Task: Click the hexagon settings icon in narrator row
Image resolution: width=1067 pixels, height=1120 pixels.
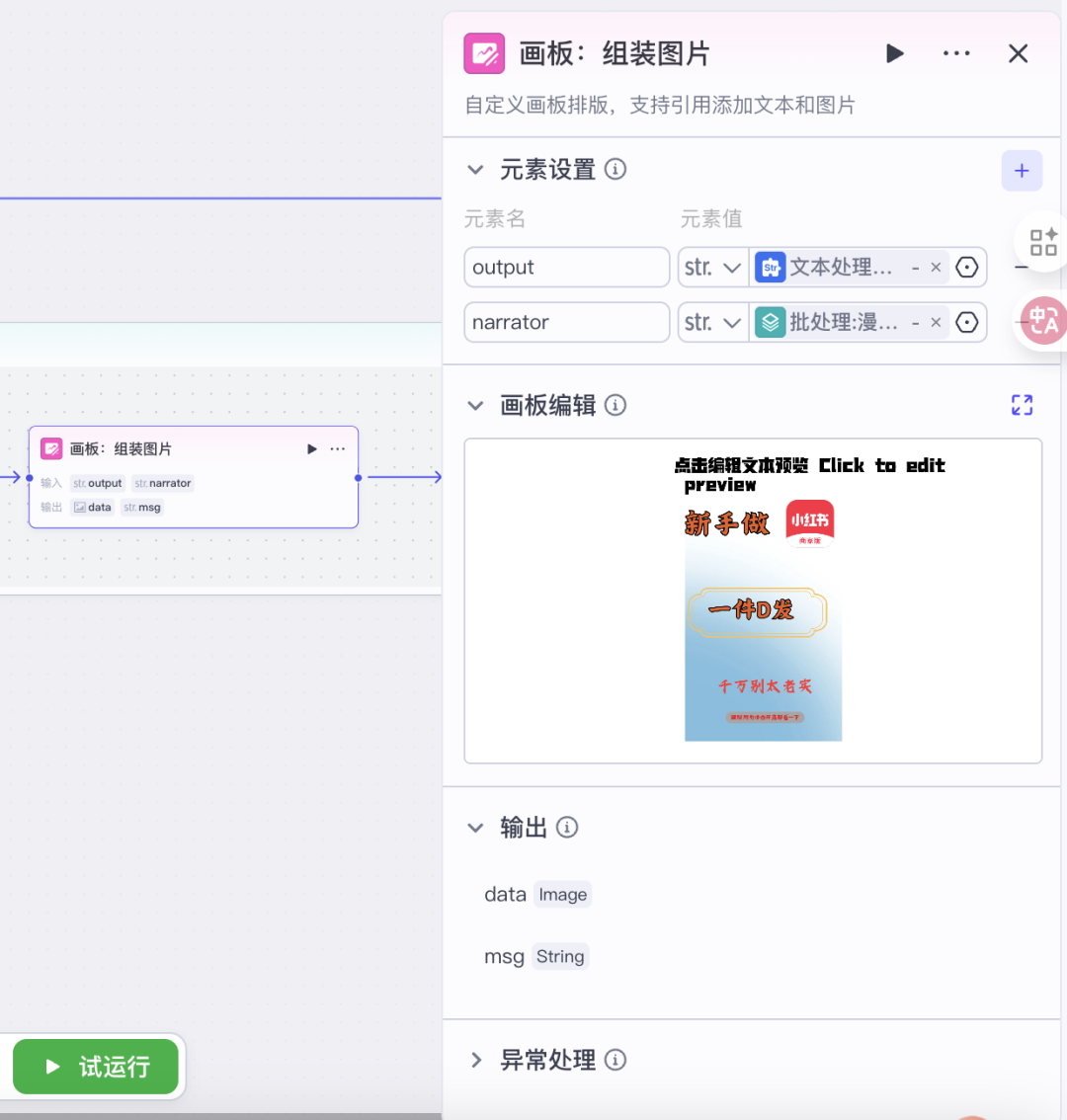Action: 967,323
